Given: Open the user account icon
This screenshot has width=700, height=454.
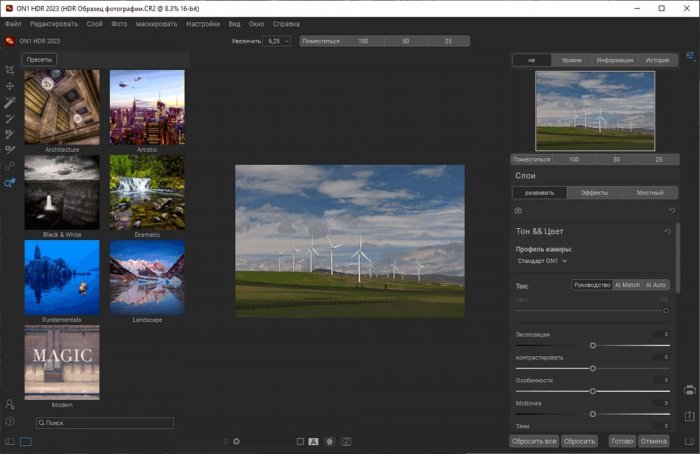Looking at the screenshot, I should (x=9, y=404).
